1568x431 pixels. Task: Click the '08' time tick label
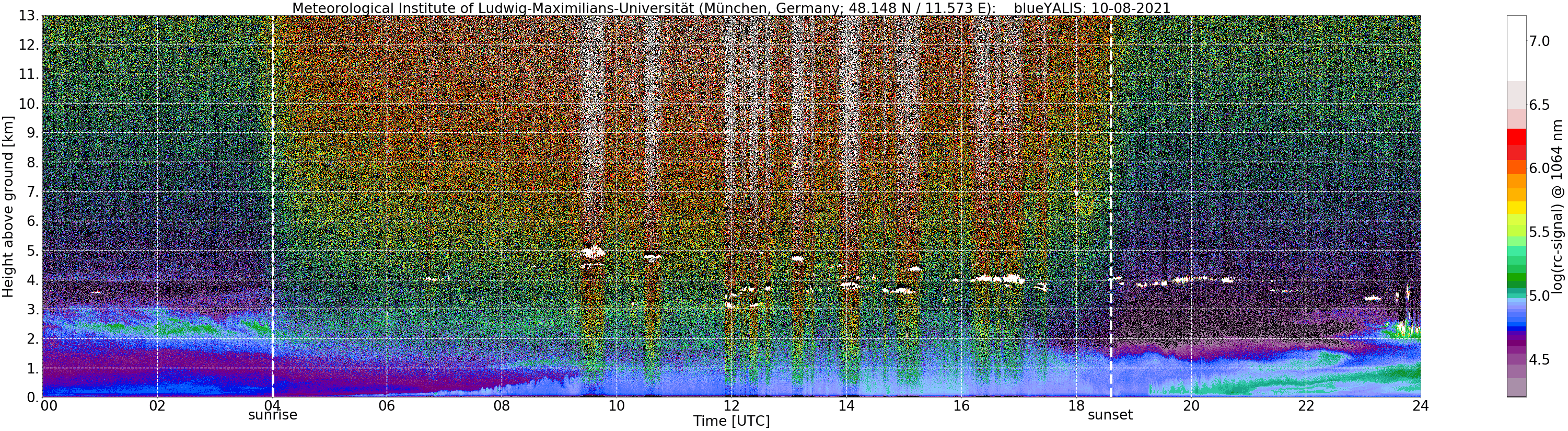pyautogui.click(x=502, y=405)
